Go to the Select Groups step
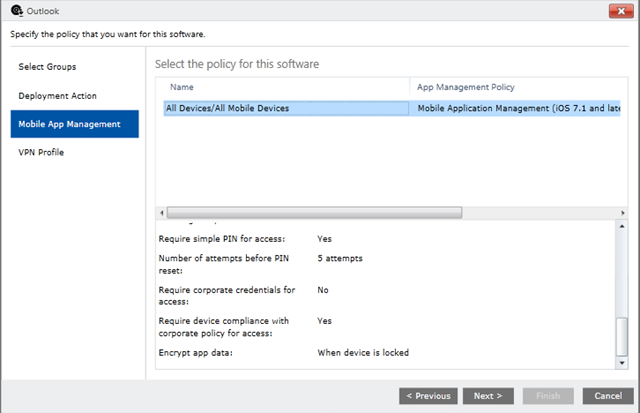640x413 pixels. [x=47, y=67]
